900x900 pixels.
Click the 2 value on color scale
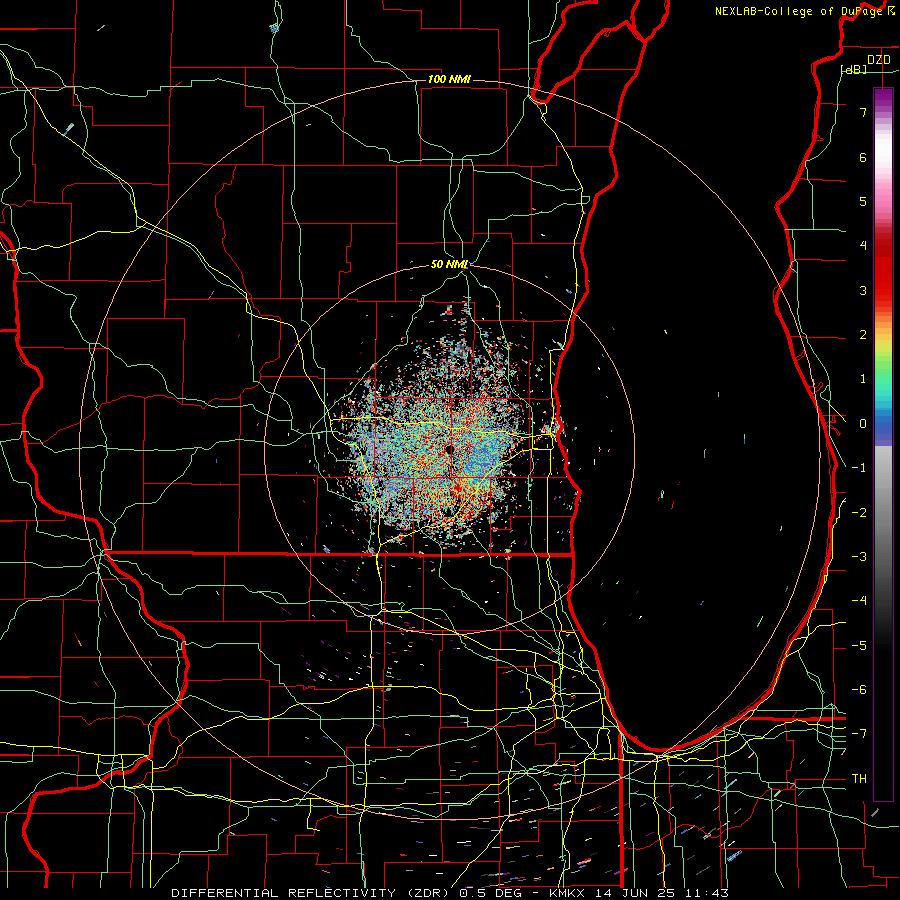click(x=863, y=335)
